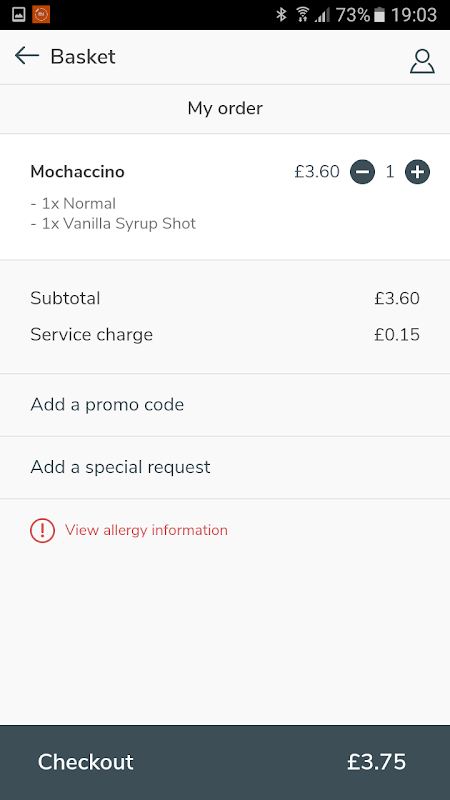Tap the image notification icon

19,14
